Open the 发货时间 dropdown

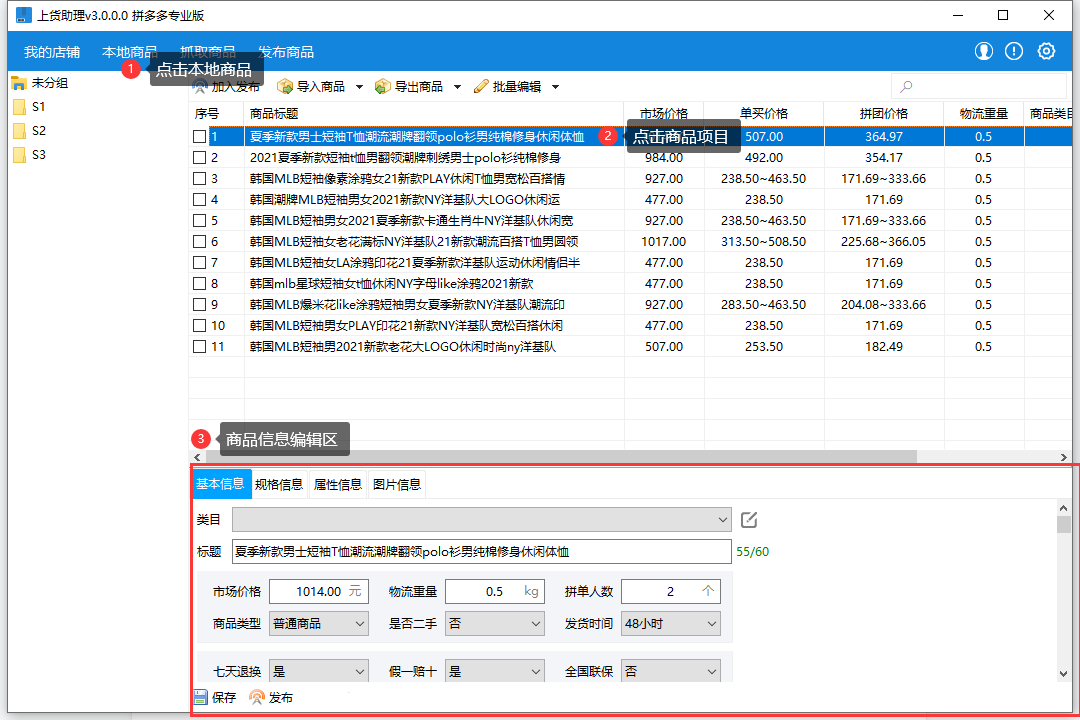point(671,624)
